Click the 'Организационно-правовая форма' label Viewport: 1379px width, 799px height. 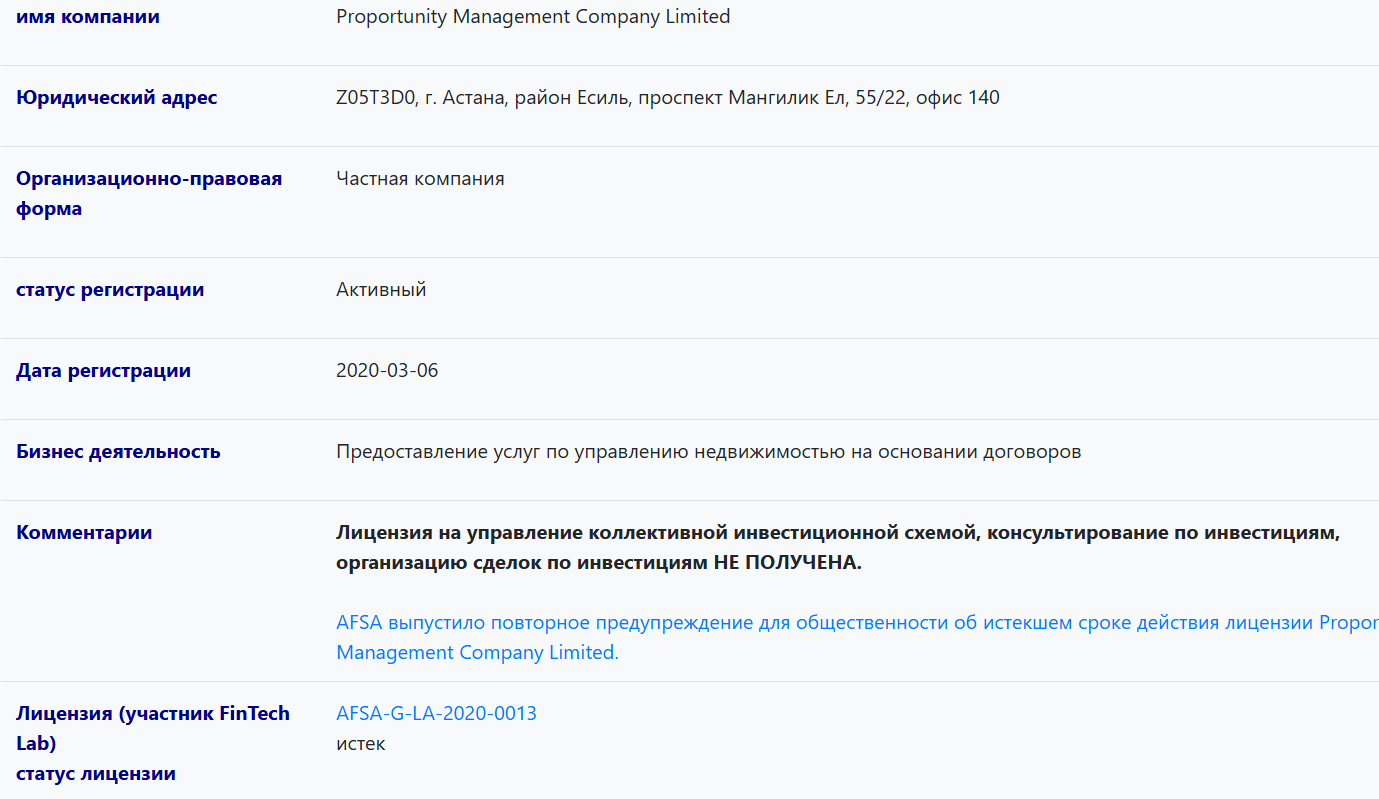tap(149, 194)
